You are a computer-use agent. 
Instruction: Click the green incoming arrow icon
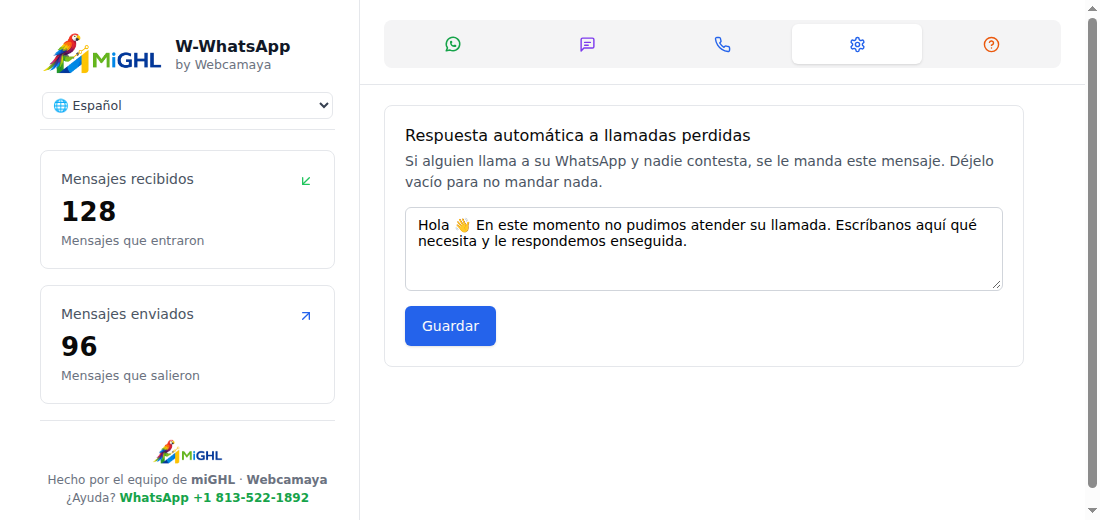pos(306,181)
